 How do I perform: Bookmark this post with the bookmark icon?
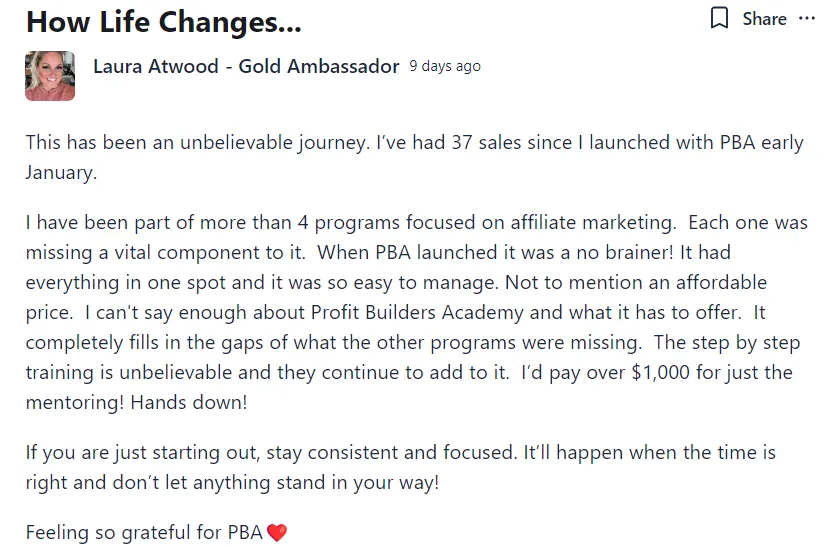719,18
